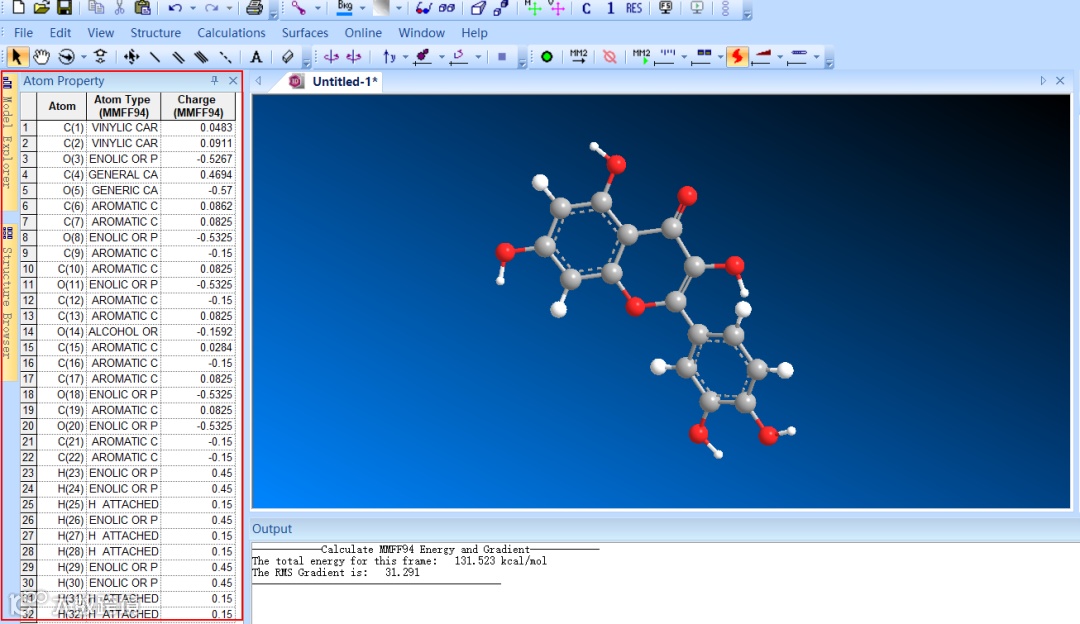Viewport: 1080px width, 624px height.
Task: Click the MM2 arrow minimize icon
Action: point(579,56)
